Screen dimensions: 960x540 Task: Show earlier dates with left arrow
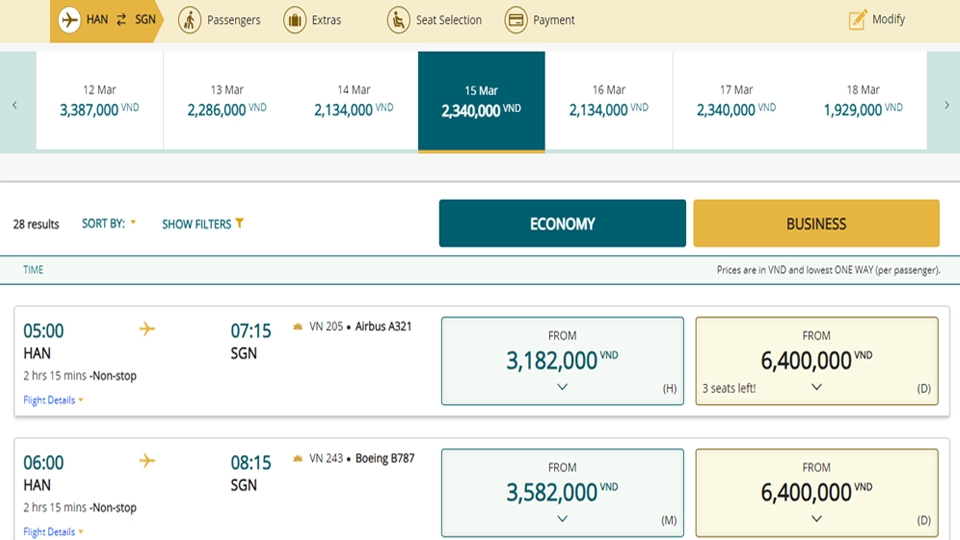point(15,105)
